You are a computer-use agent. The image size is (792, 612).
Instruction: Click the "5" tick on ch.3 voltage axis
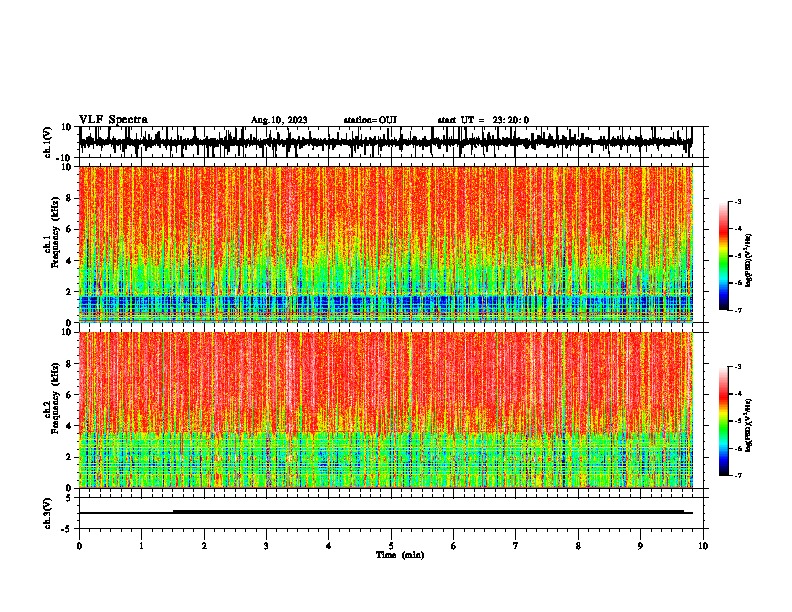click(x=69, y=497)
